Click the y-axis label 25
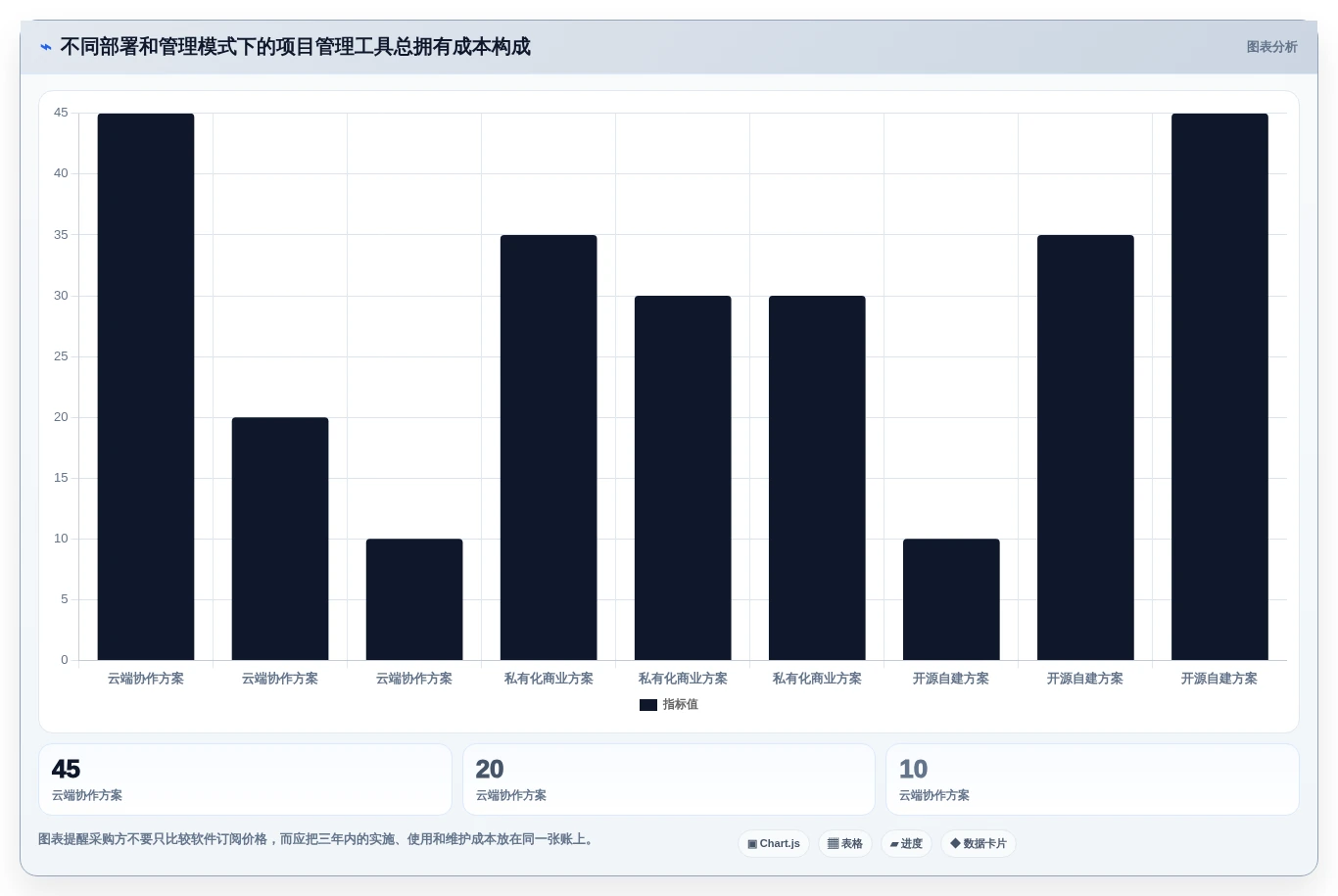1338x896 pixels. pyautogui.click(x=61, y=356)
